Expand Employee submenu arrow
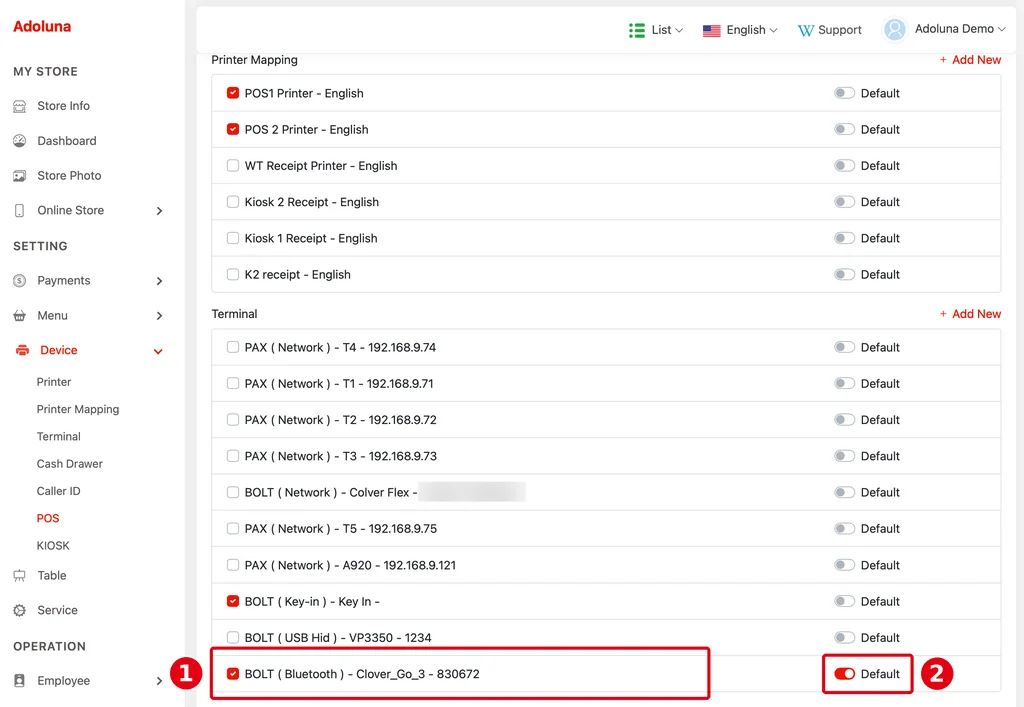 coord(159,681)
